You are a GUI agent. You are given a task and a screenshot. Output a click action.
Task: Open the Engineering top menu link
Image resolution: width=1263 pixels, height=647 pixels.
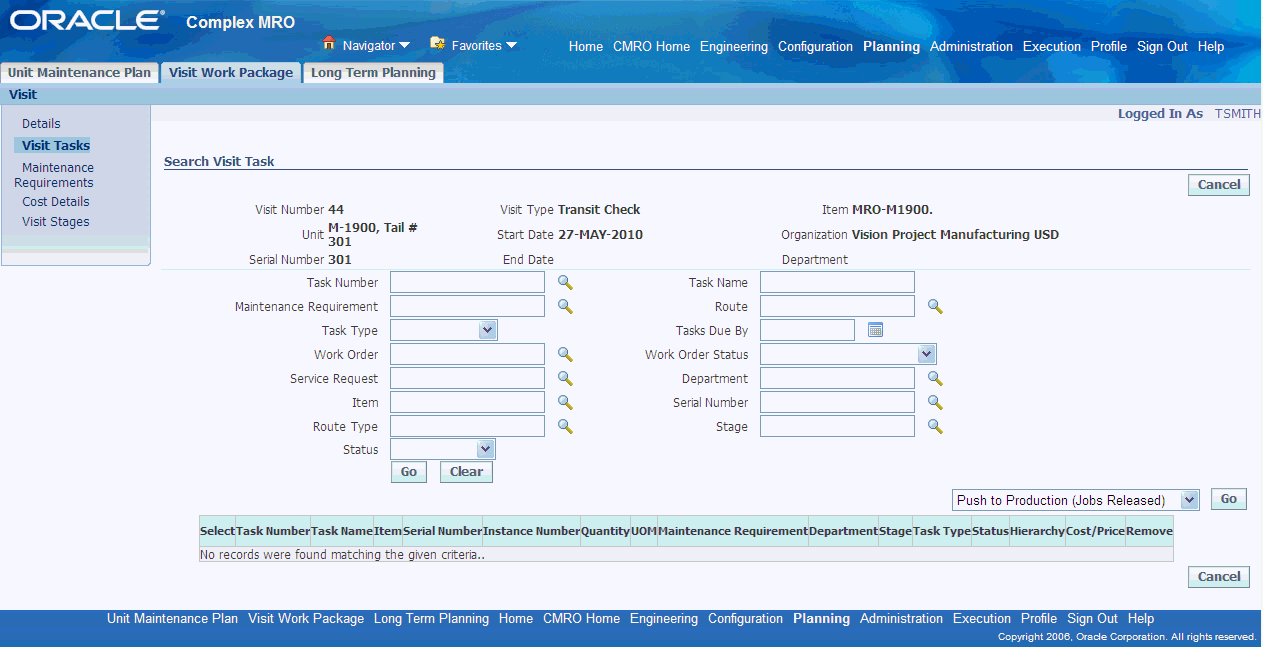(734, 46)
